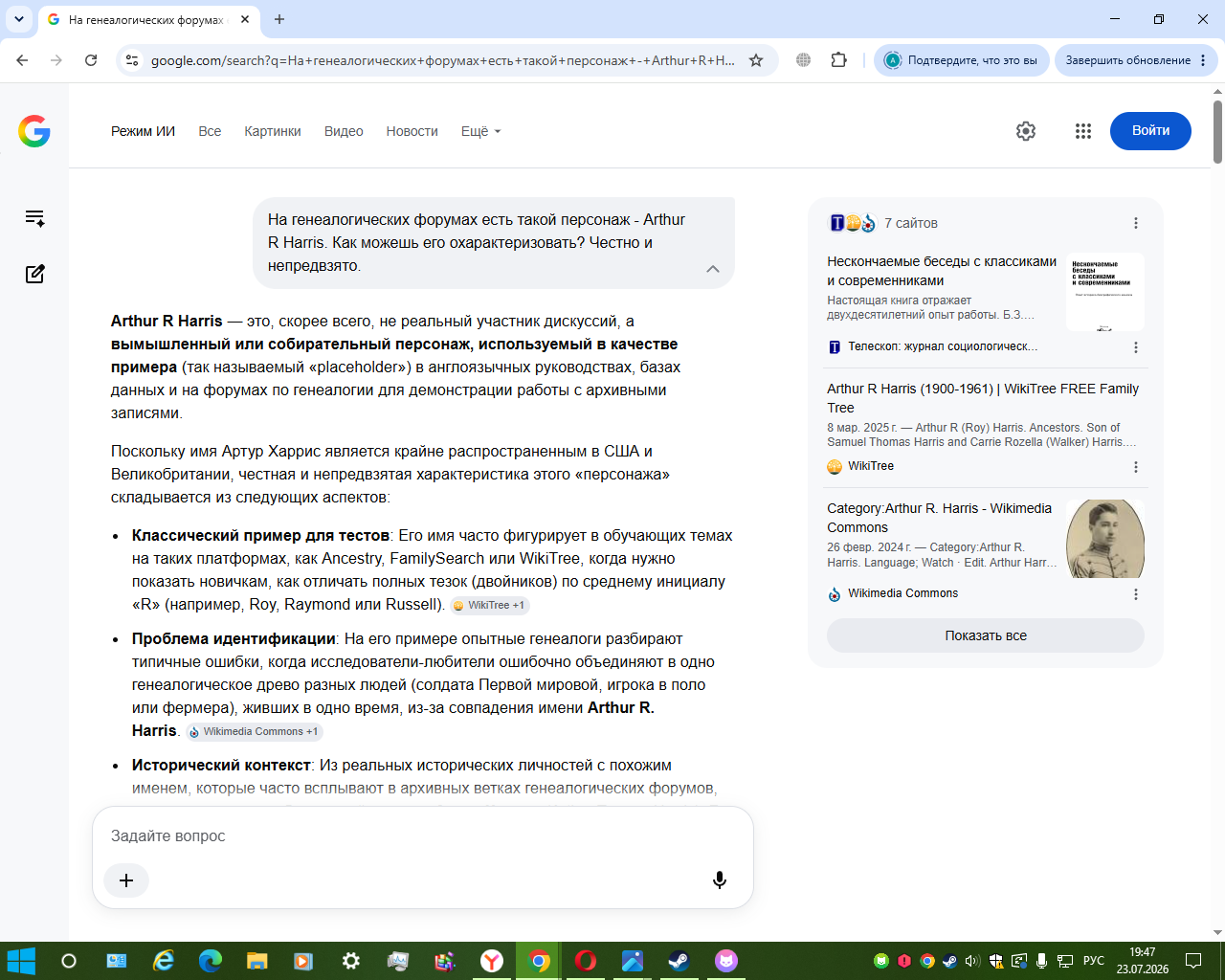Switch to the Новости tab

click(412, 131)
